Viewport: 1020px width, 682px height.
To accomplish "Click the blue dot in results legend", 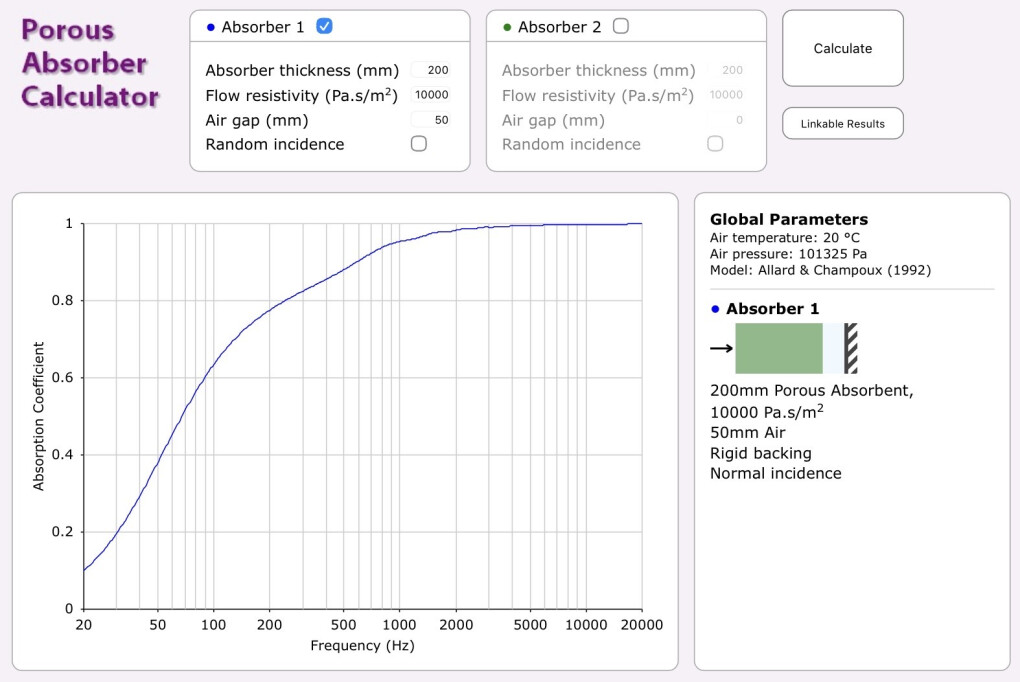I will (x=716, y=309).
